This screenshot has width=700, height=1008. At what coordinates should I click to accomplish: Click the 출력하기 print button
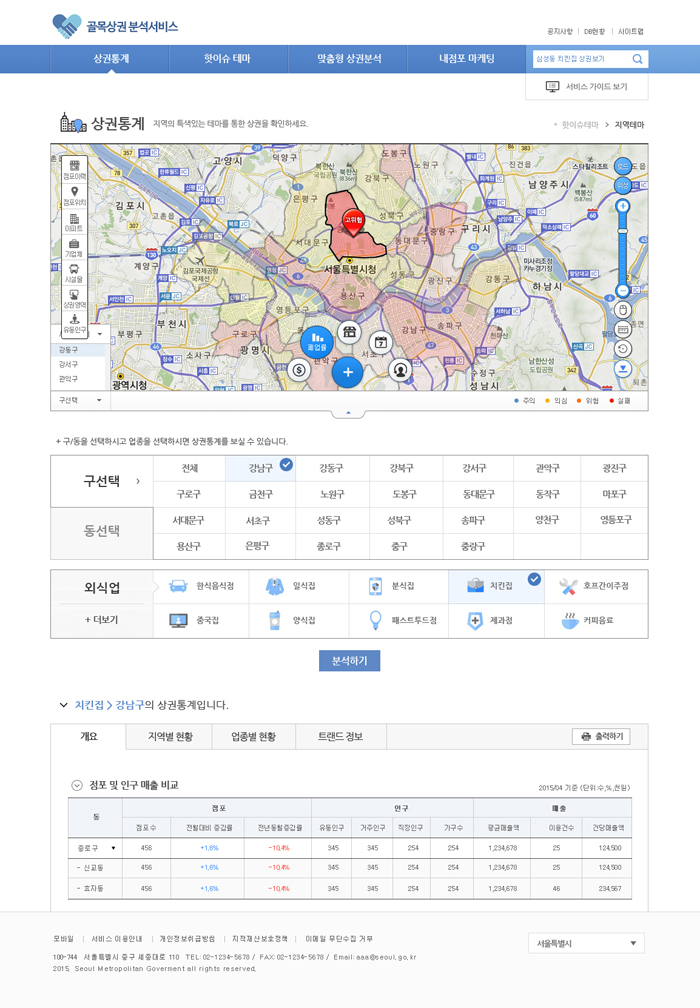tap(600, 737)
